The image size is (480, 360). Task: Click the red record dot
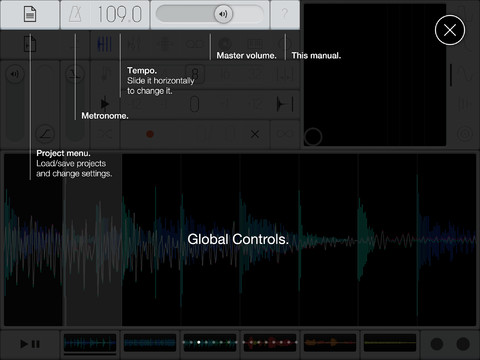click(150, 134)
